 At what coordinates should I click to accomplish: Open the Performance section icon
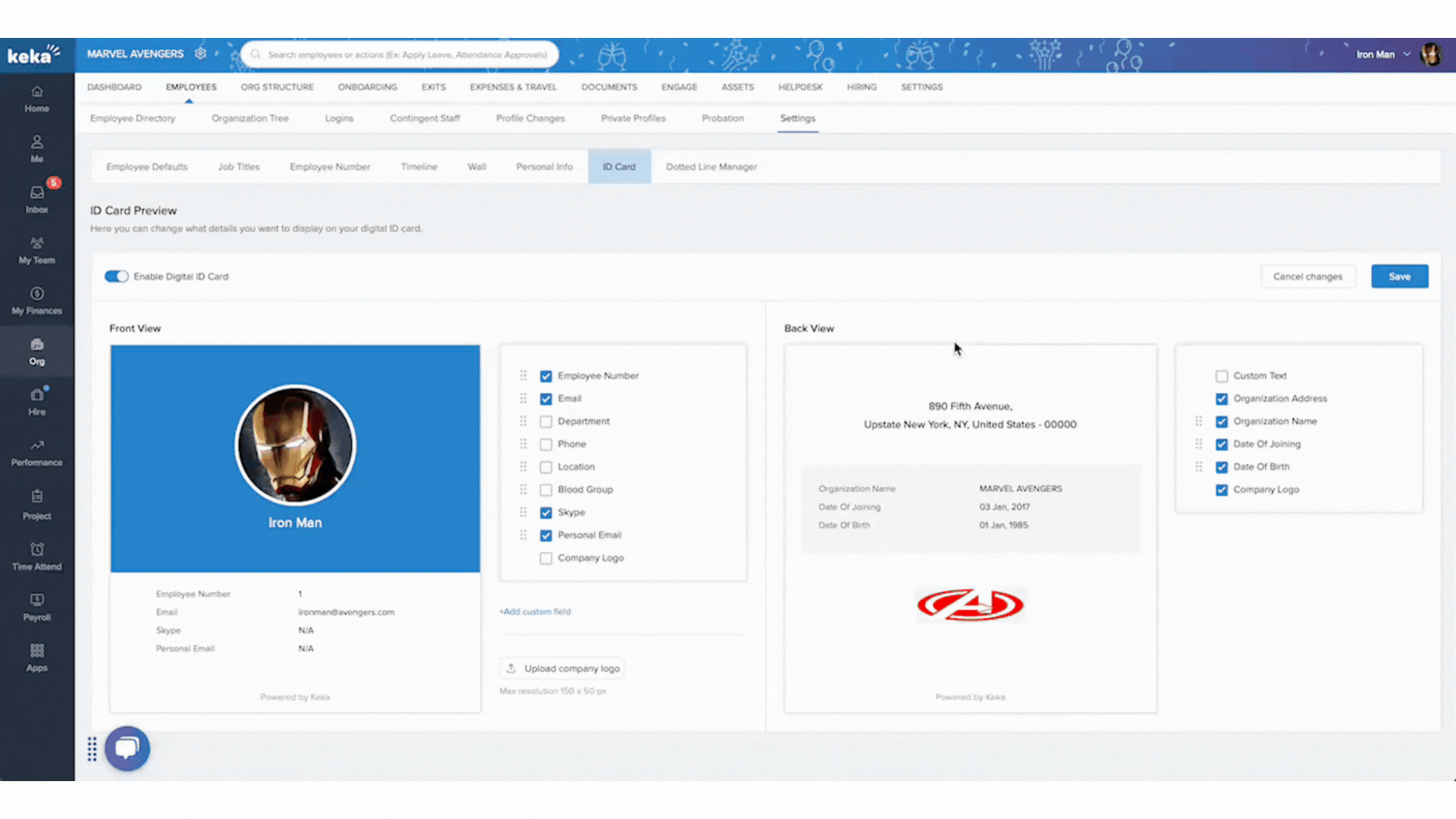click(x=36, y=446)
